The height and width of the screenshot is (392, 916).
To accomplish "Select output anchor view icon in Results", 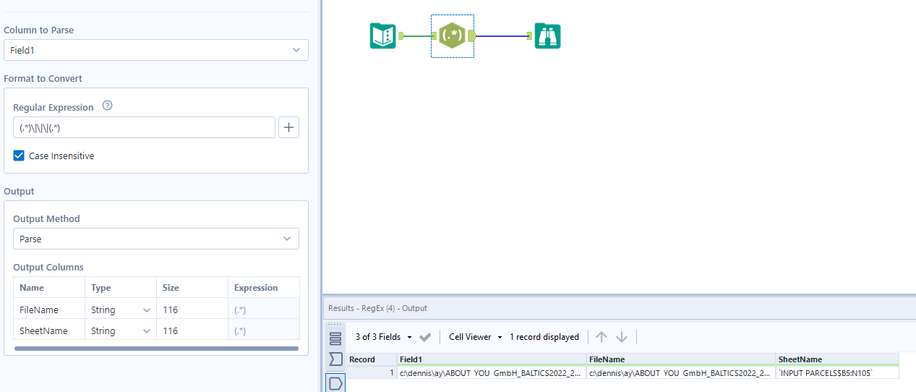I will point(335,383).
